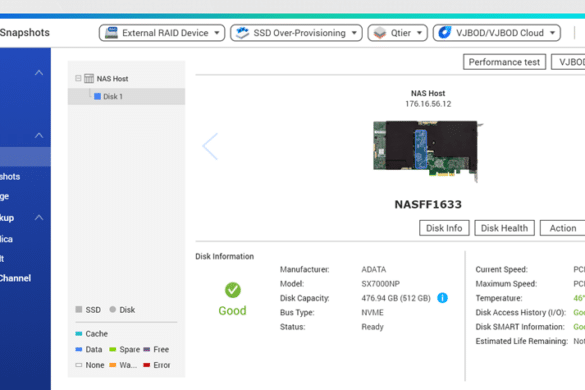This screenshot has width=585, height=390.
Task: Click the Disk legend circle icon
Action: [x=113, y=309]
